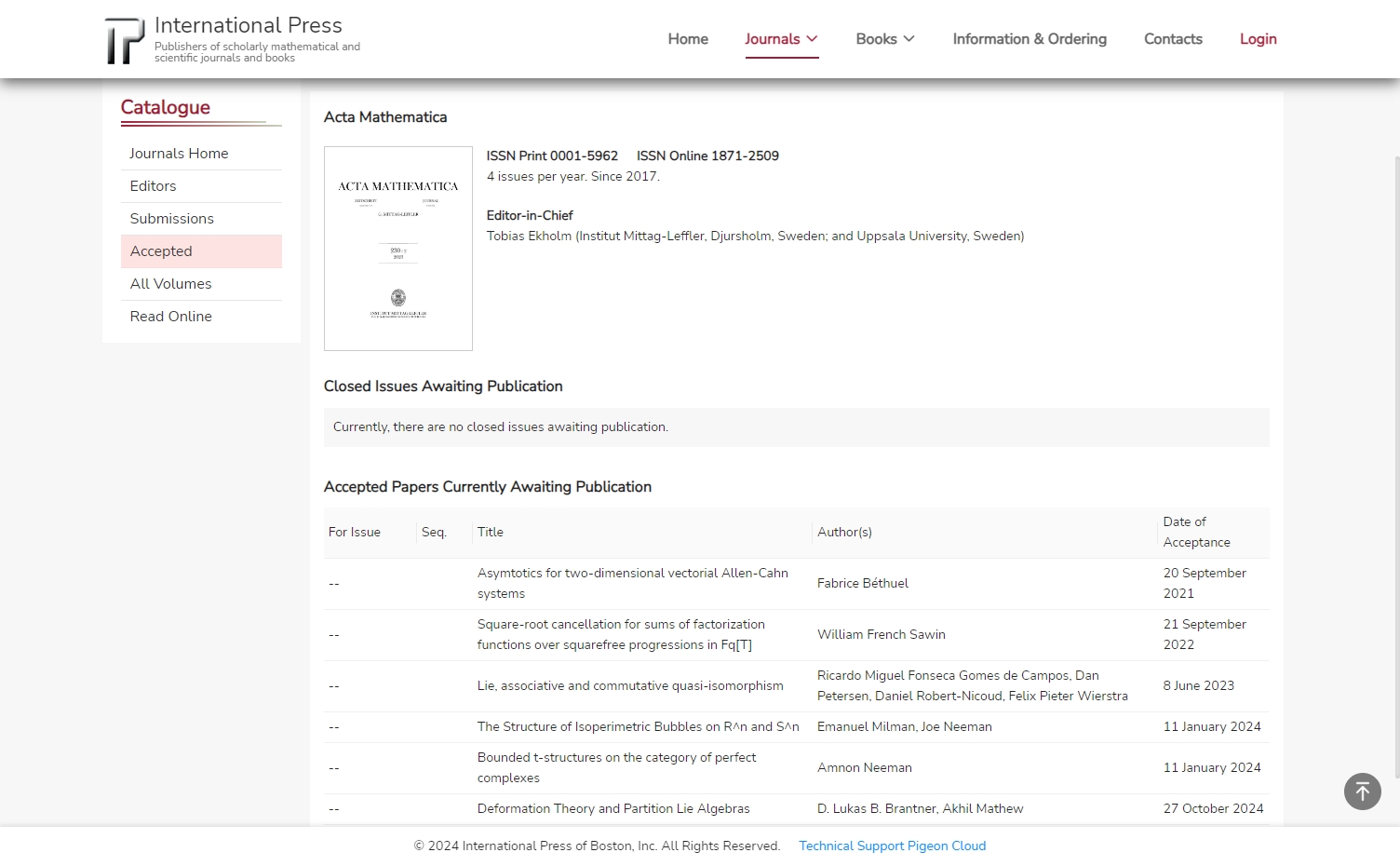Image resolution: width=1400 pixels, height=866 pixels.
Task: Click the 8 June 2023 date
Action: coord(1199,686)
